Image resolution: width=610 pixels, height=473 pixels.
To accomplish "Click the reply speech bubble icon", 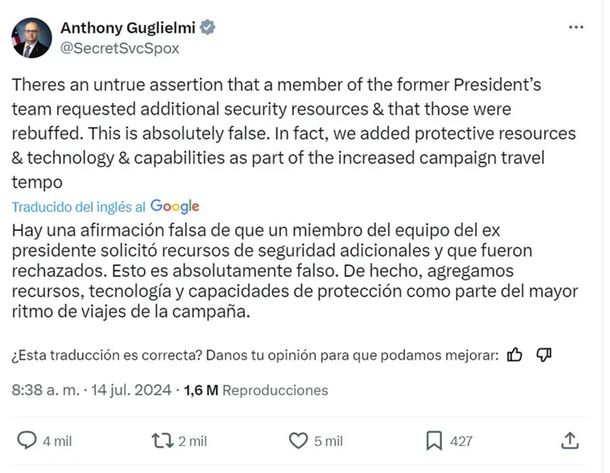I will pos(28,440).
